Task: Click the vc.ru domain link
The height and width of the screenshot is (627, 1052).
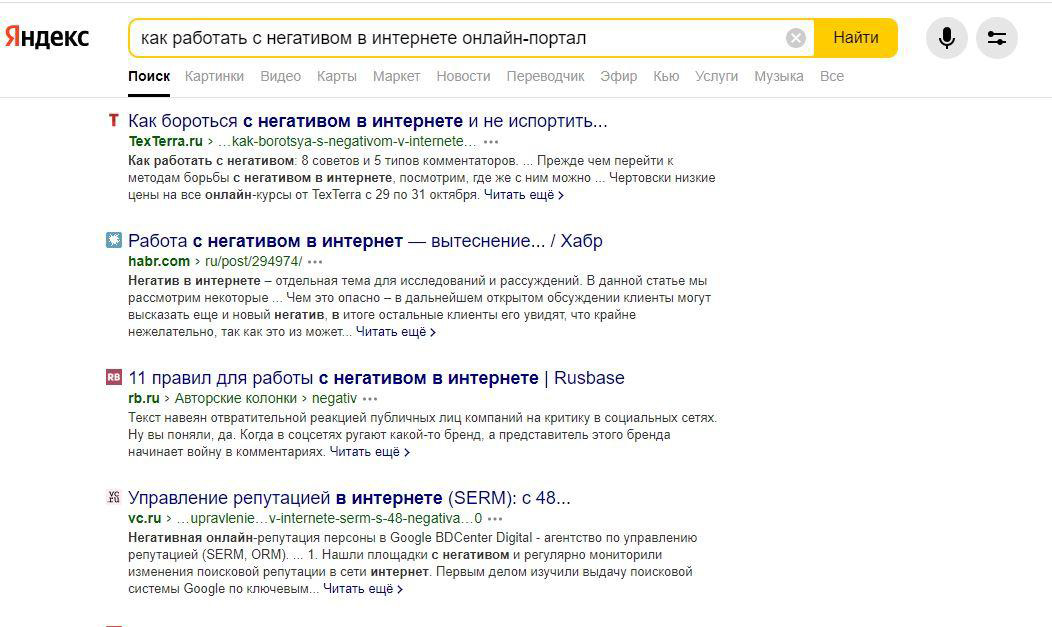Action: coord(145,518)
